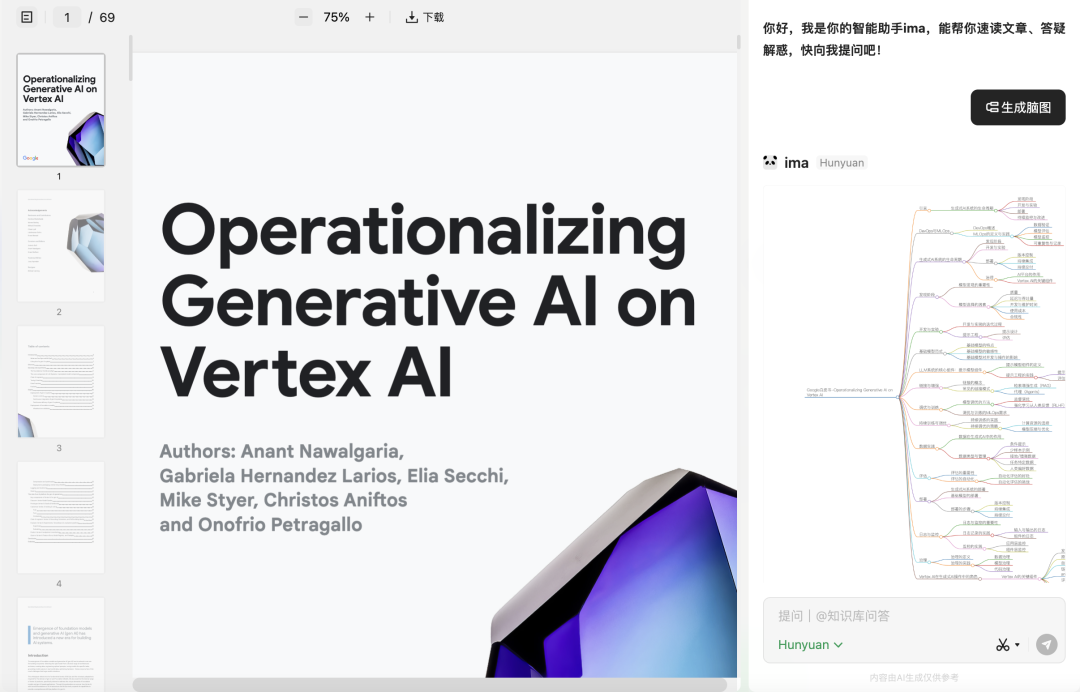1080x692 pixels.
Task: Click the document title 'Operationalizing'
Action: point(424,233)
